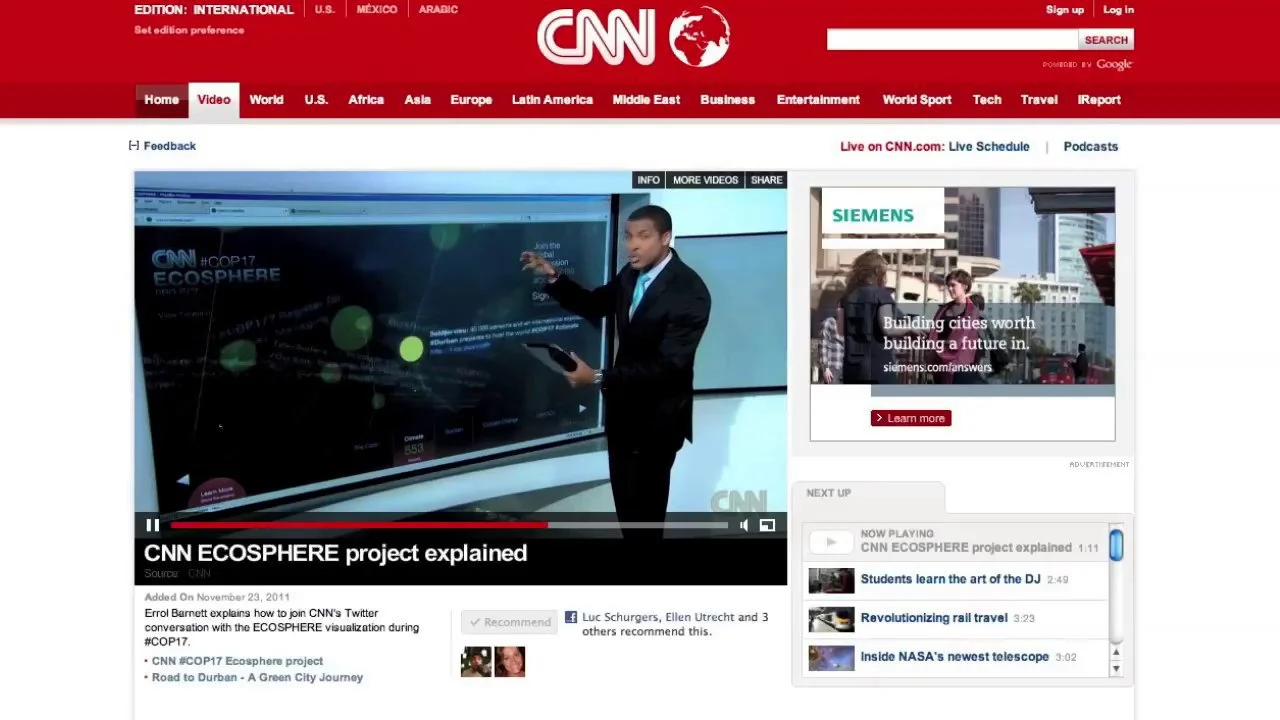Click the INFO button on video
The image size is (1280, 720).
[648, 180]
